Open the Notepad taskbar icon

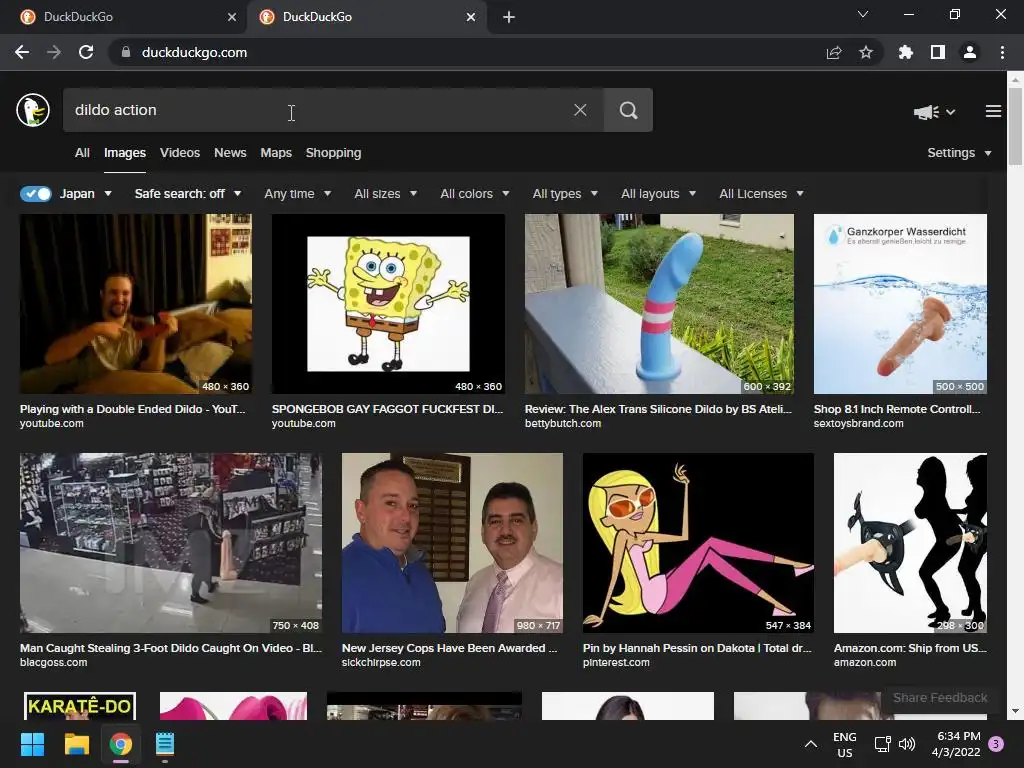165,744
